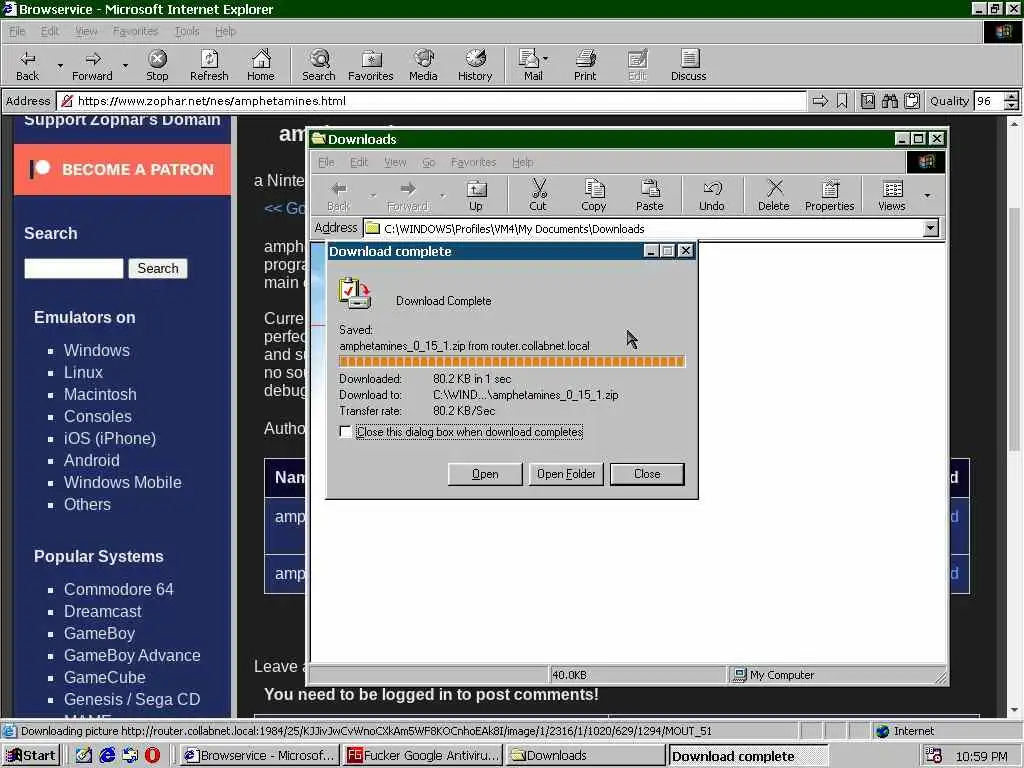This screenshot has height=768, width=1024.
Task: Open the Go menu in Downloads window
Action: tap(428, 162)
